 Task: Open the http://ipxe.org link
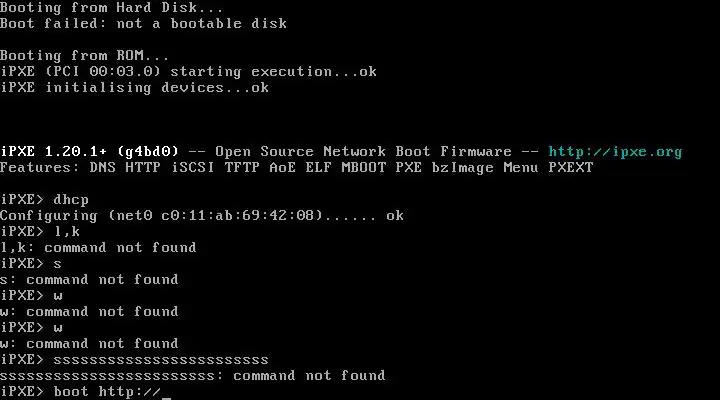pyautogui.click(x=615, y=152)
